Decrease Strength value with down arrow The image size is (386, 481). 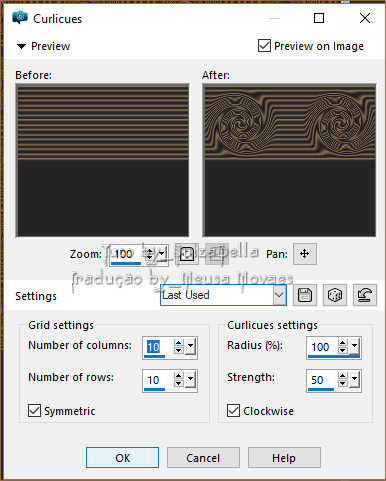click(x=342, y=384)
